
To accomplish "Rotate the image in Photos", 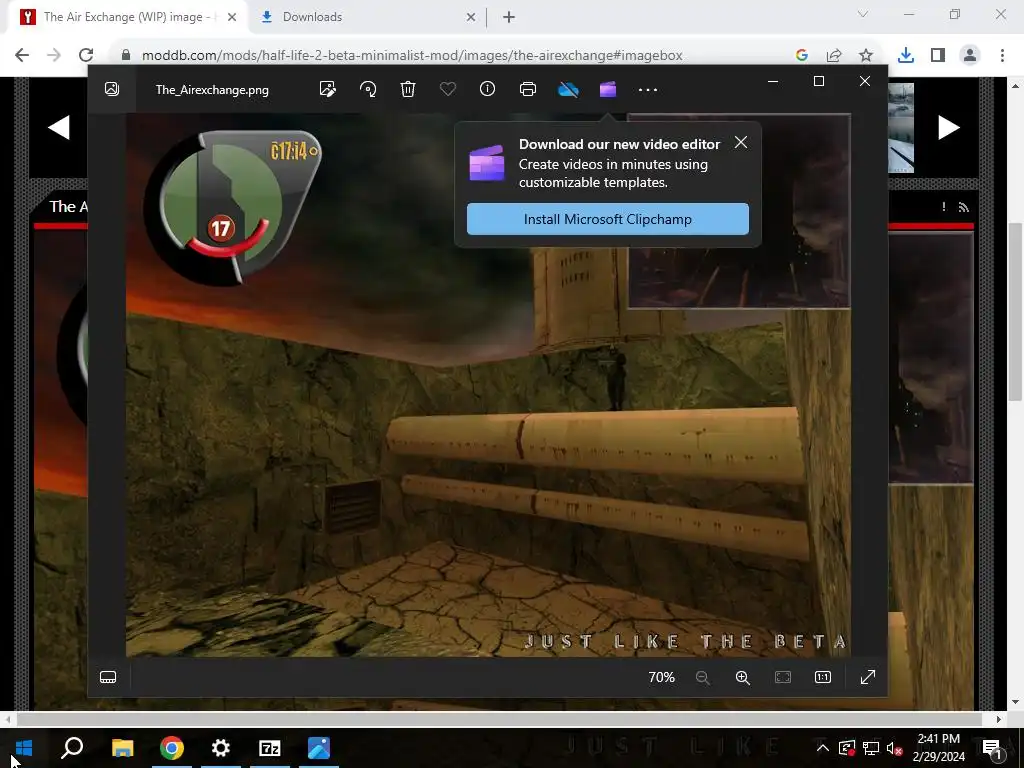I will coord(368,89).
